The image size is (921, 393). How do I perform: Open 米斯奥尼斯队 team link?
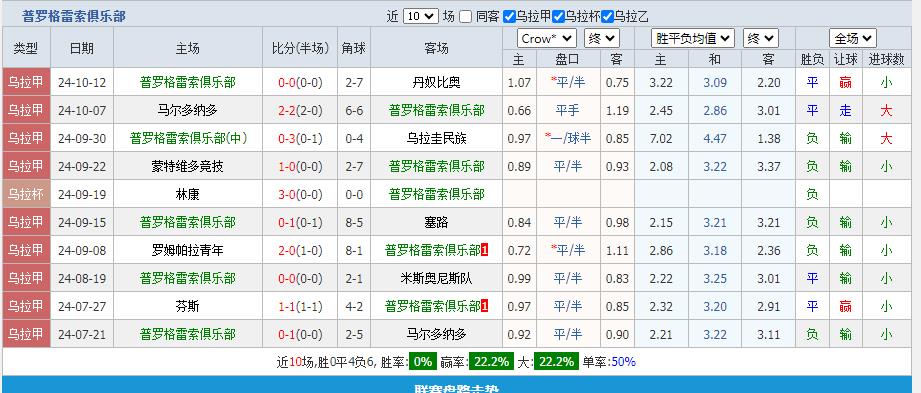click(436, 278)
